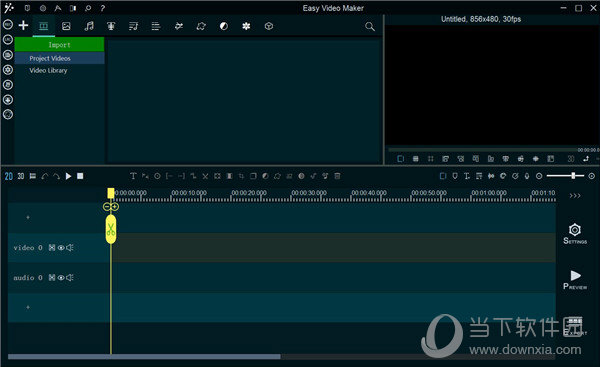600x367 pixels.
Task: Click the crop icon in timeline toolbar
Action: point(241,176)
